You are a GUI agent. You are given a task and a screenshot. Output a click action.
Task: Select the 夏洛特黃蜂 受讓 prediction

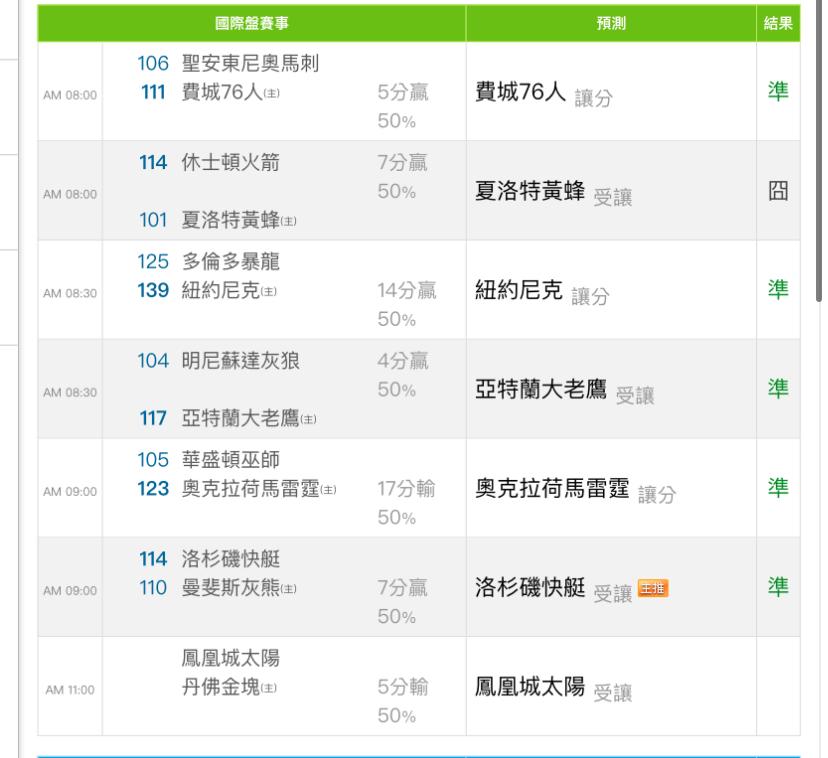tap(553, 192)
